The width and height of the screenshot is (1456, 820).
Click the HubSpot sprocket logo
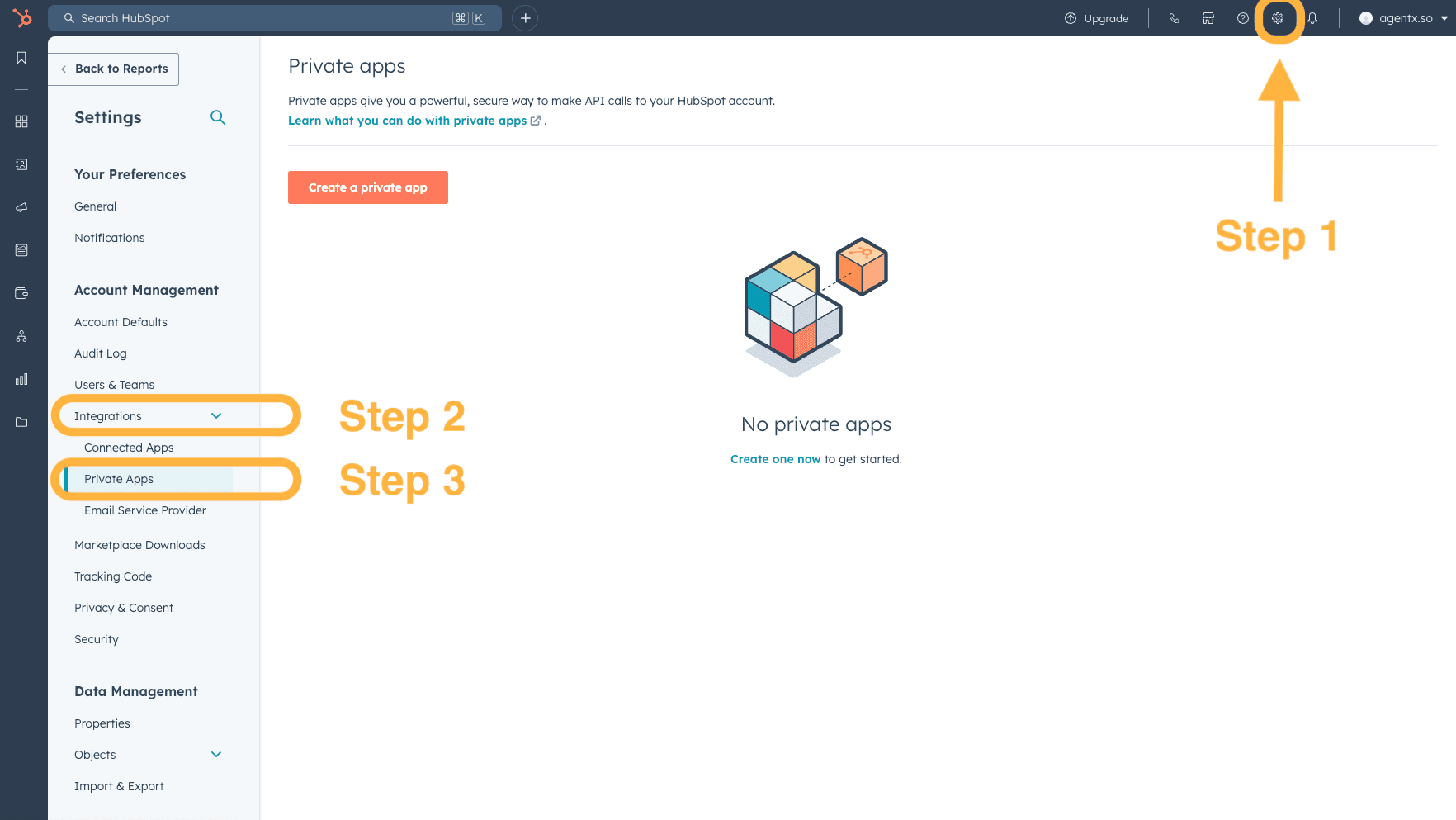tap(22, 17)
